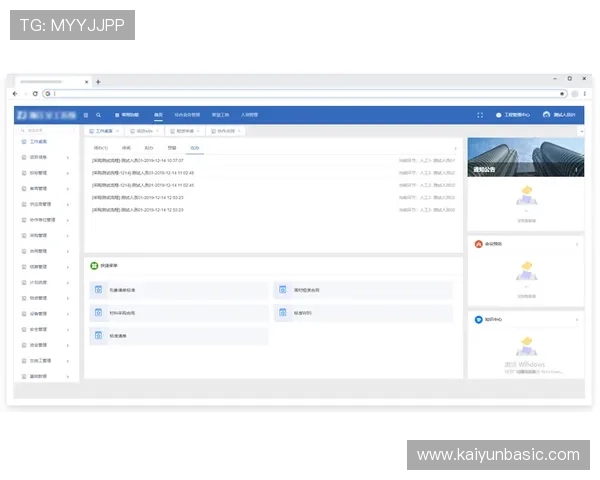This screenshot has height=480, width=600.
Task: Open the first quick menu tile icon
Action: pos(98,290)
